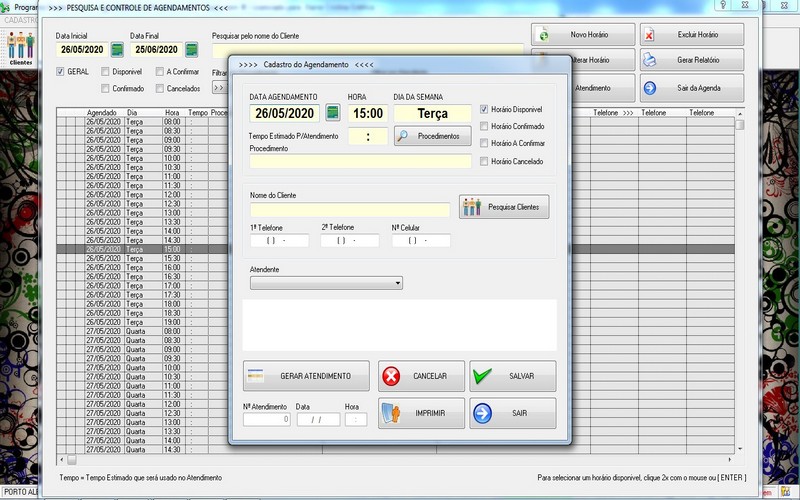Open the calendar picker beside Data Inicial

click(117, 49)
